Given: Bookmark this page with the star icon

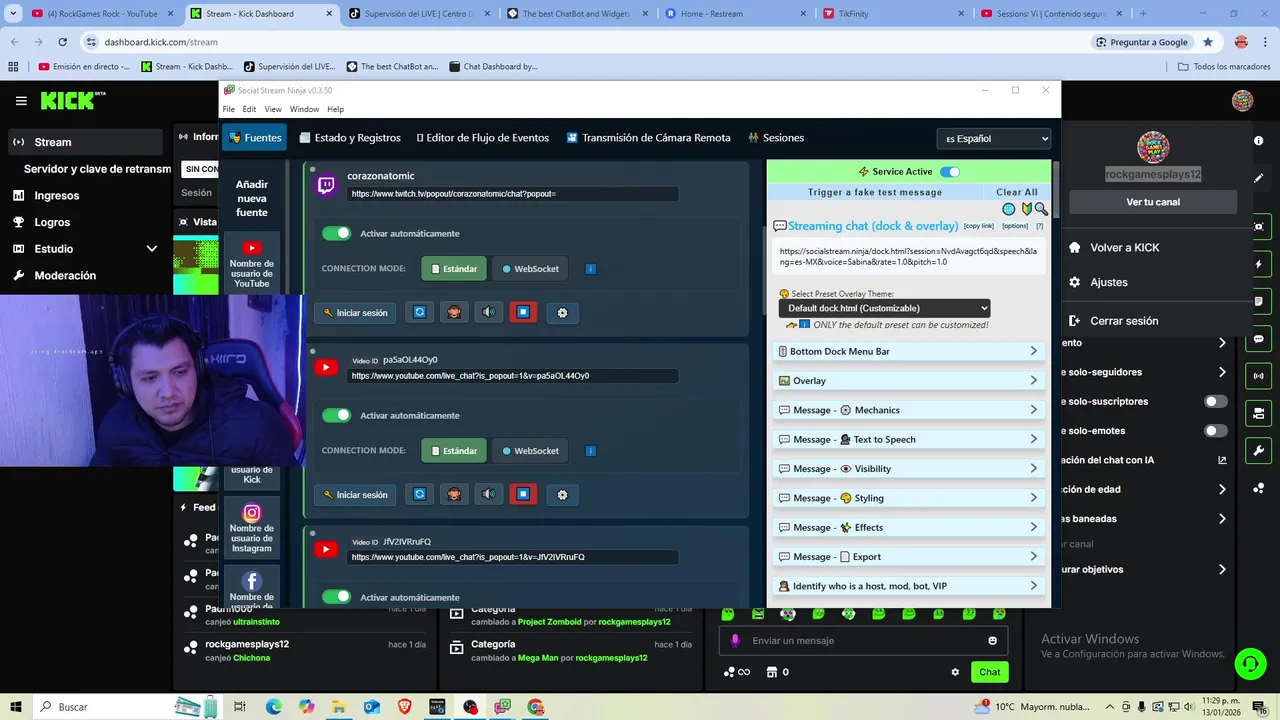Looking at the screenshot, I should (1208, 42).
